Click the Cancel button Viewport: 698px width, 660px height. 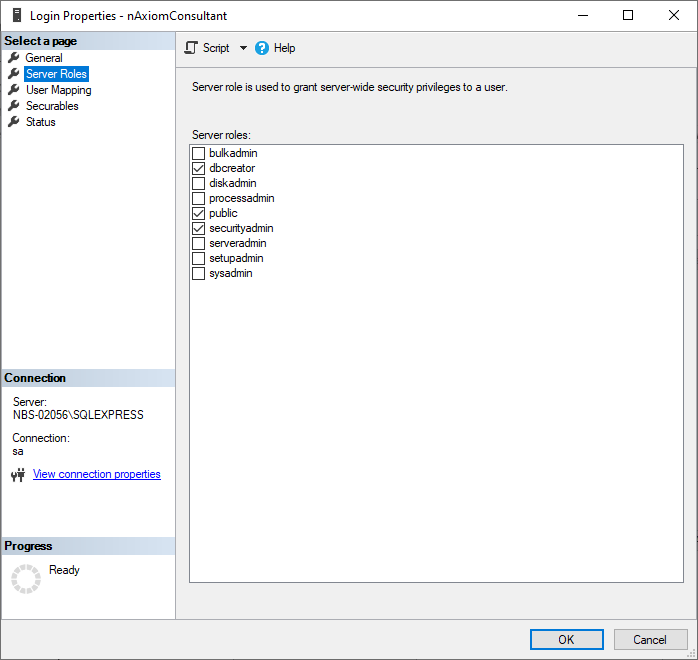650,639
